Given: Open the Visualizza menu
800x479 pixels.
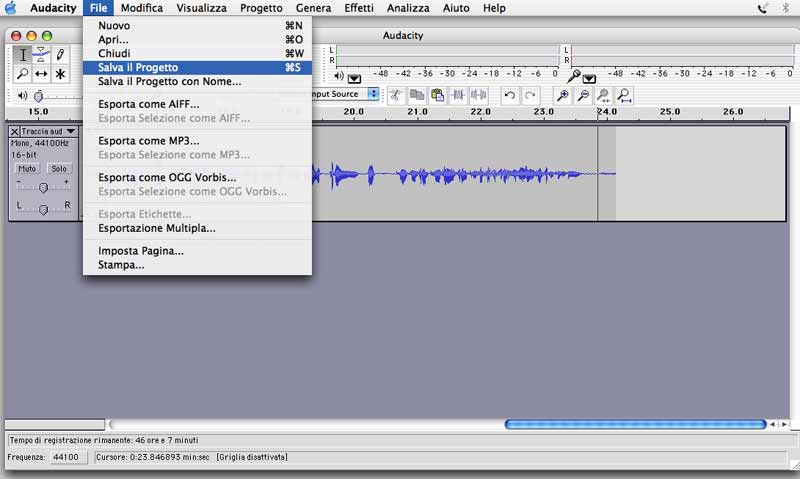Looking at the screenshot, I should pos(202,8).
